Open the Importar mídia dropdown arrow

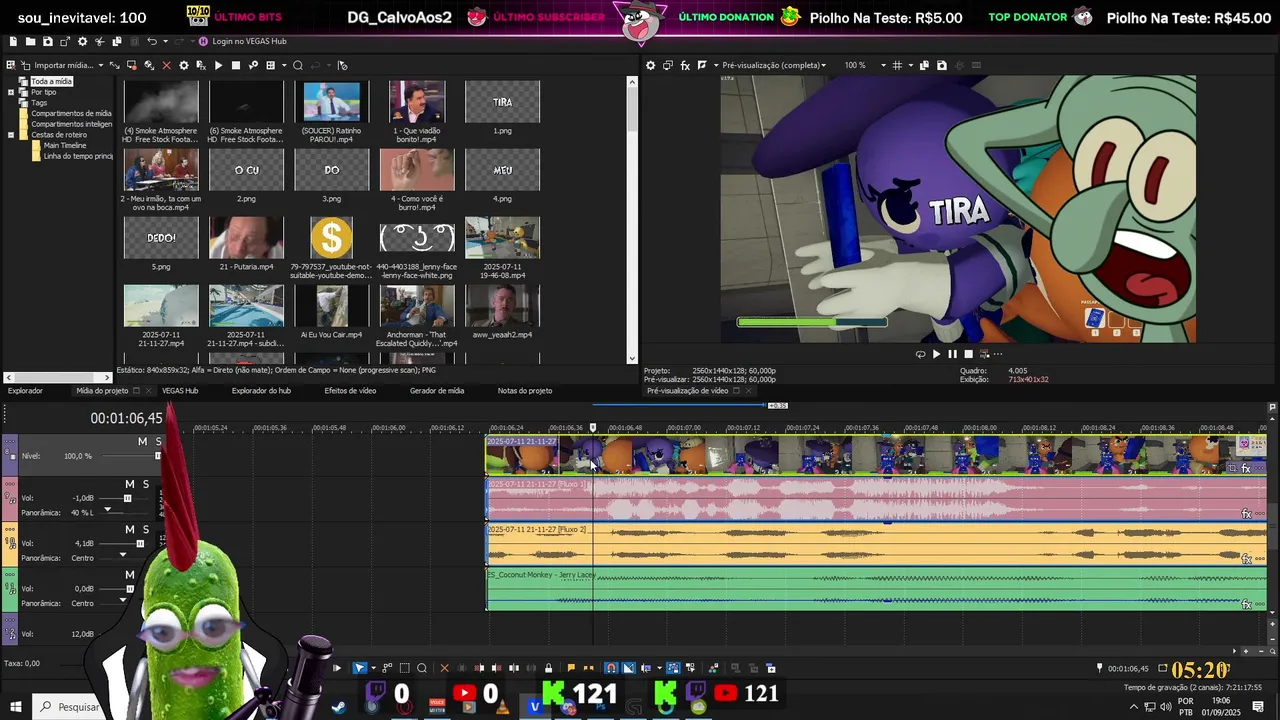tap(101, 65)
